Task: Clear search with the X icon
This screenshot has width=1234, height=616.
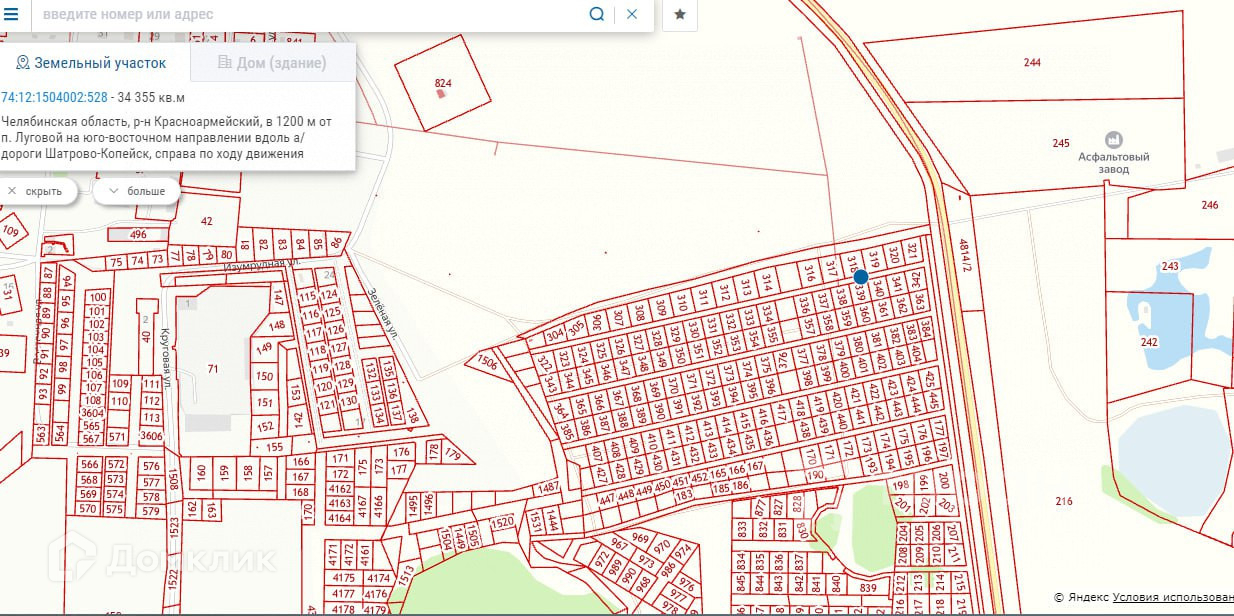Action: click(632, 14)
